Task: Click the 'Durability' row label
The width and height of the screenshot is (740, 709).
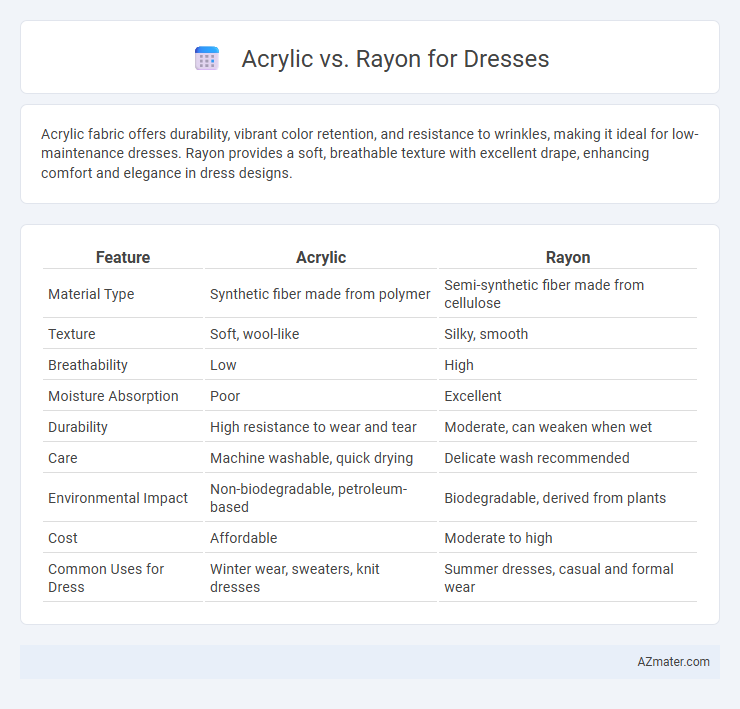Action: point(78,427)
